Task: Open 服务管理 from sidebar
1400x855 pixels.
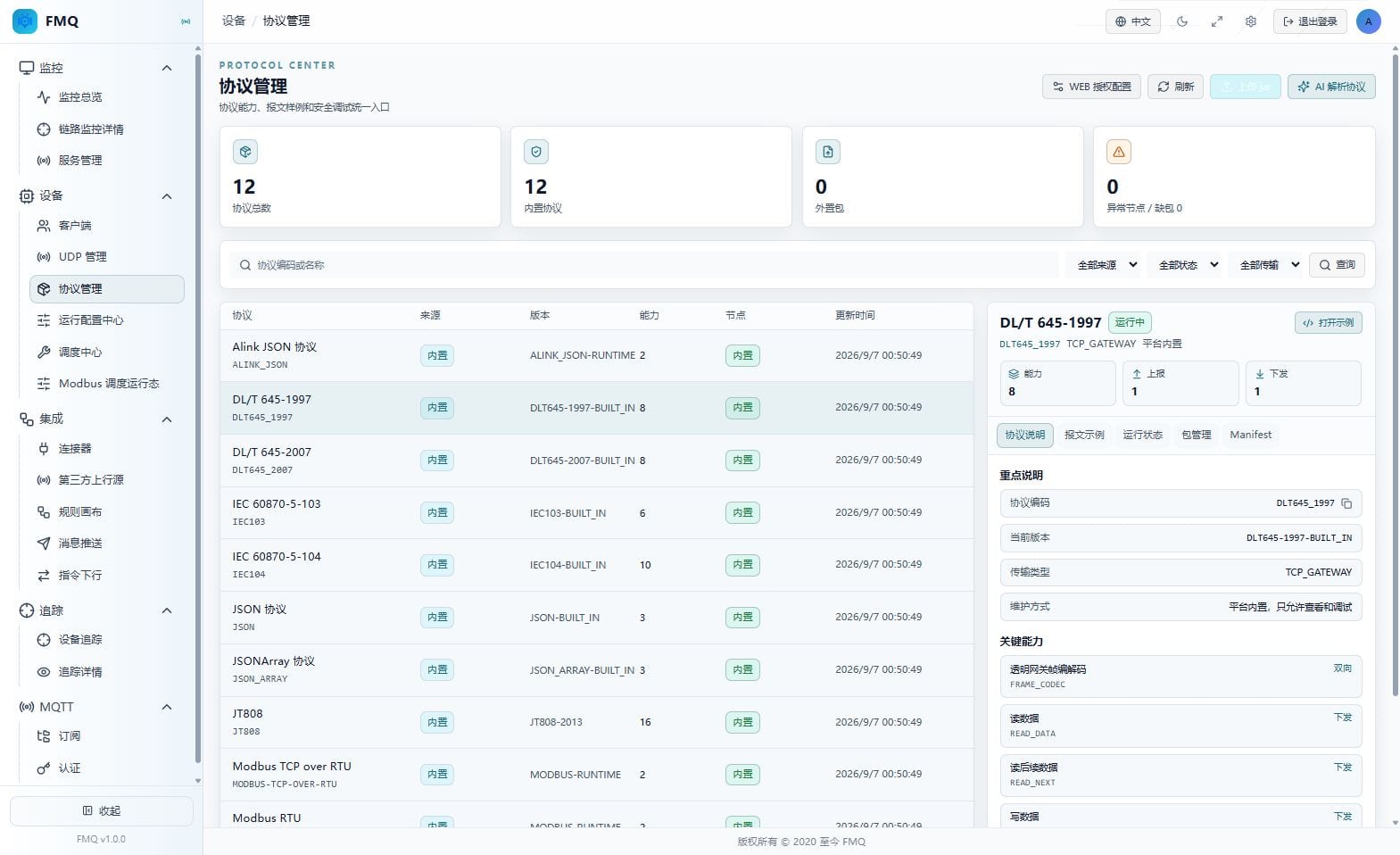Action: [107, 161]
